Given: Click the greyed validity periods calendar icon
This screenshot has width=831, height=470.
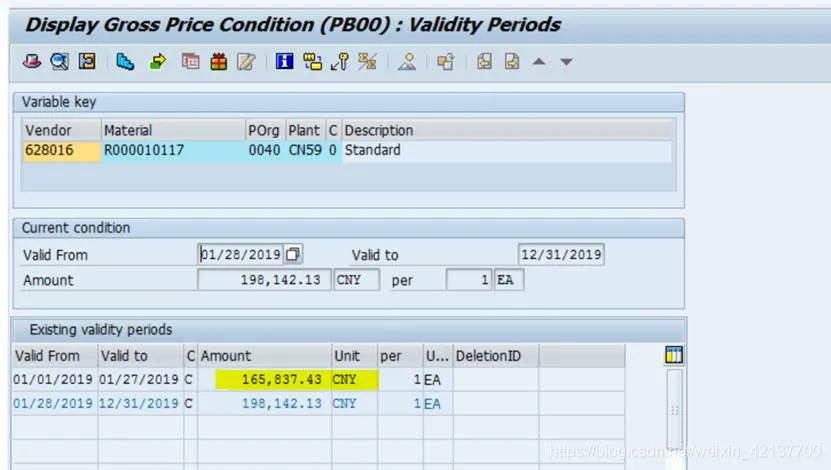Looking at the screenshot, I should click(190, 61).
